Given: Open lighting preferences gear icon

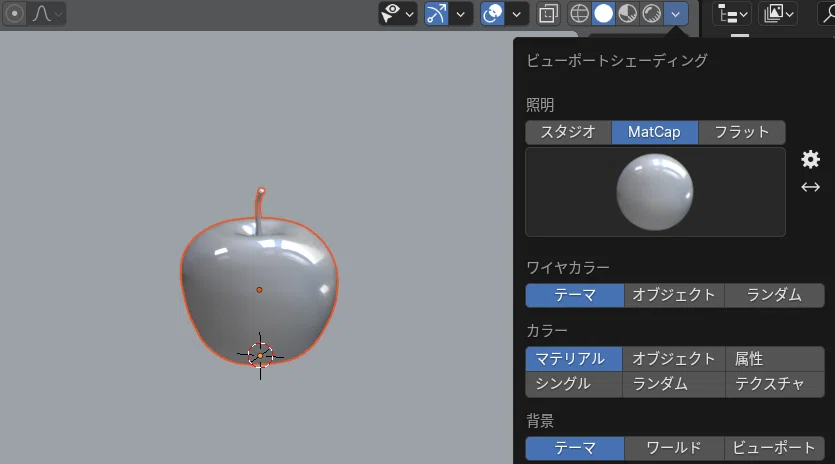Looking at the screenshot, I should point(811,159).
